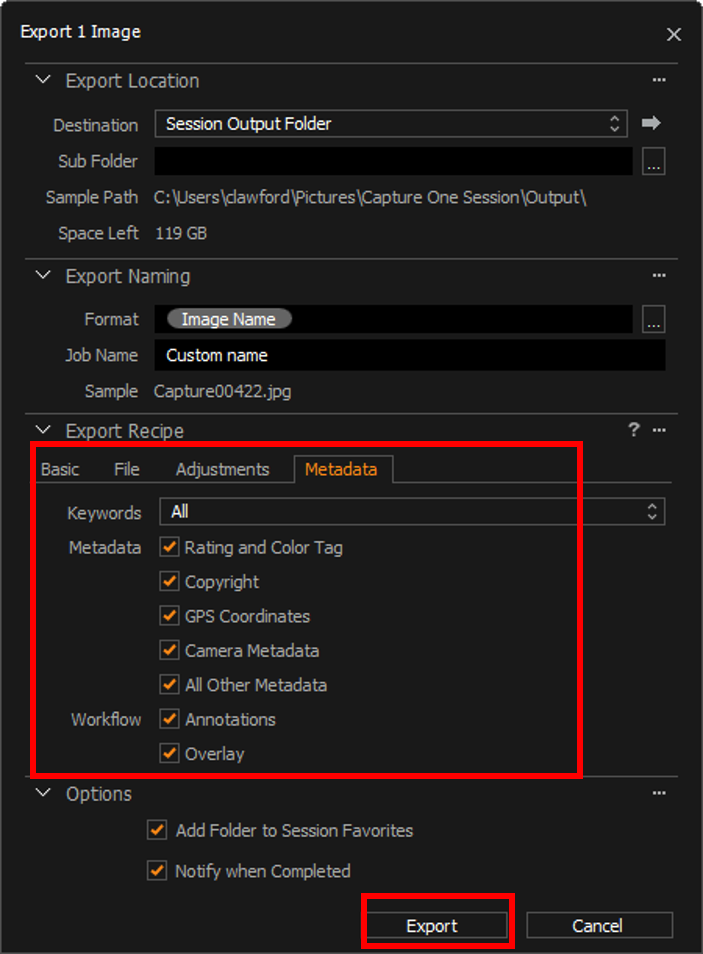Collapse the Export Naming section
The height and width of the screenshot is (954, 703).
[43, 276]
